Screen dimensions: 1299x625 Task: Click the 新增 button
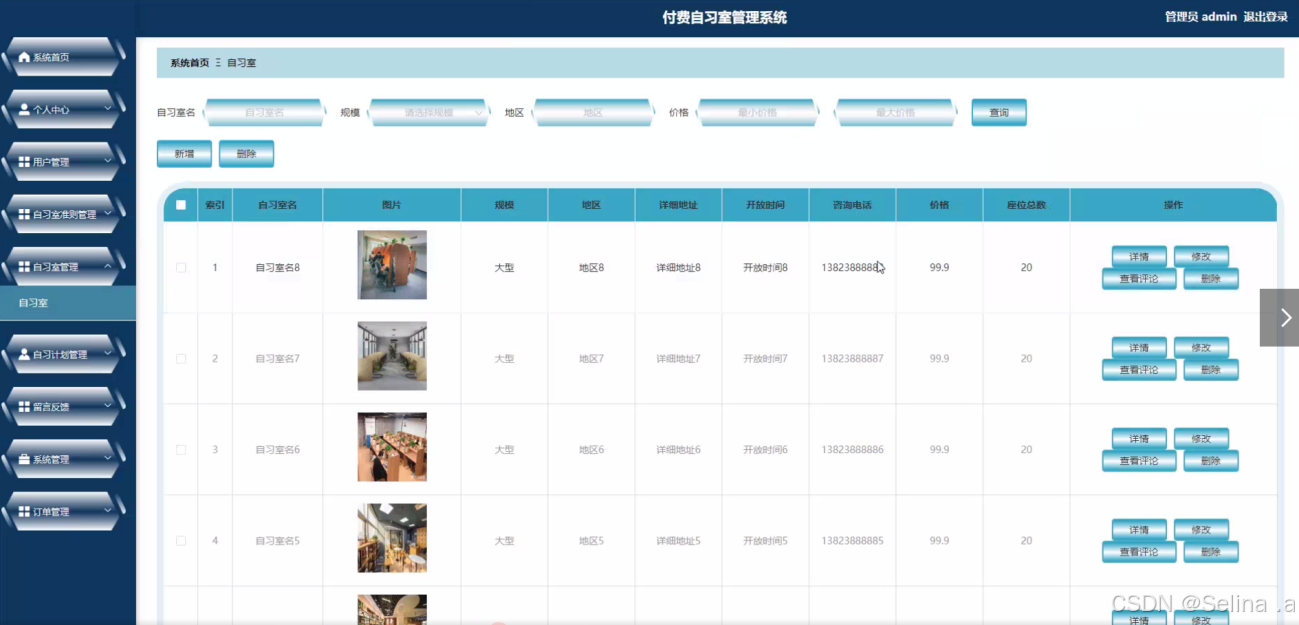point(184,154)
